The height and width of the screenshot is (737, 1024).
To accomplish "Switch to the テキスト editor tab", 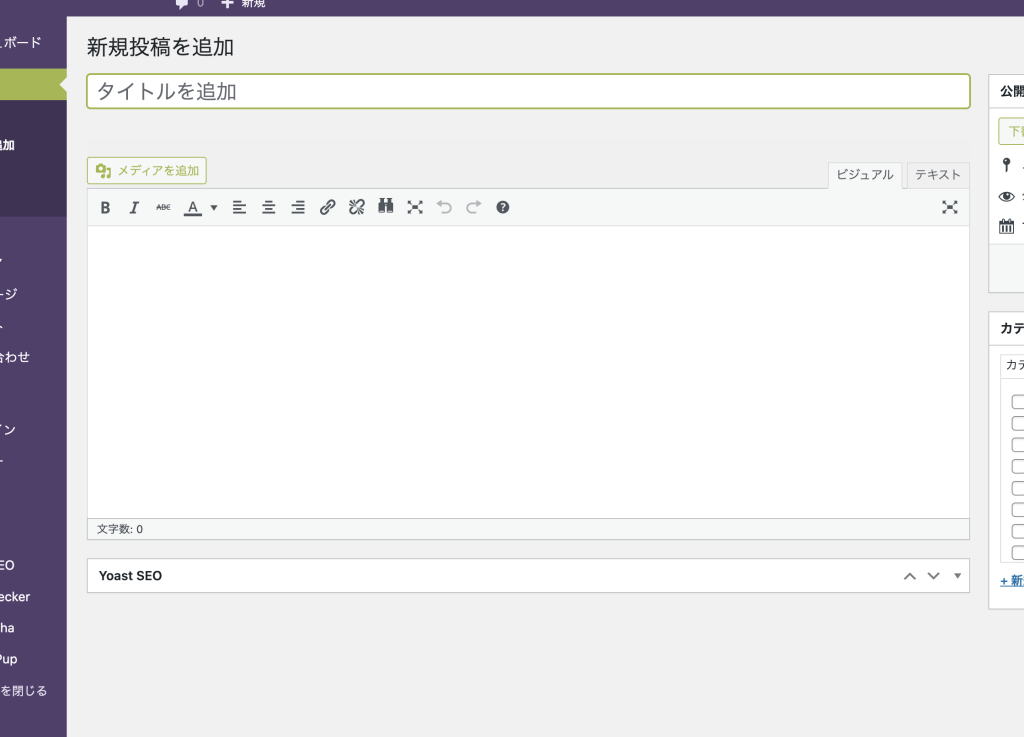I will 937,175.
